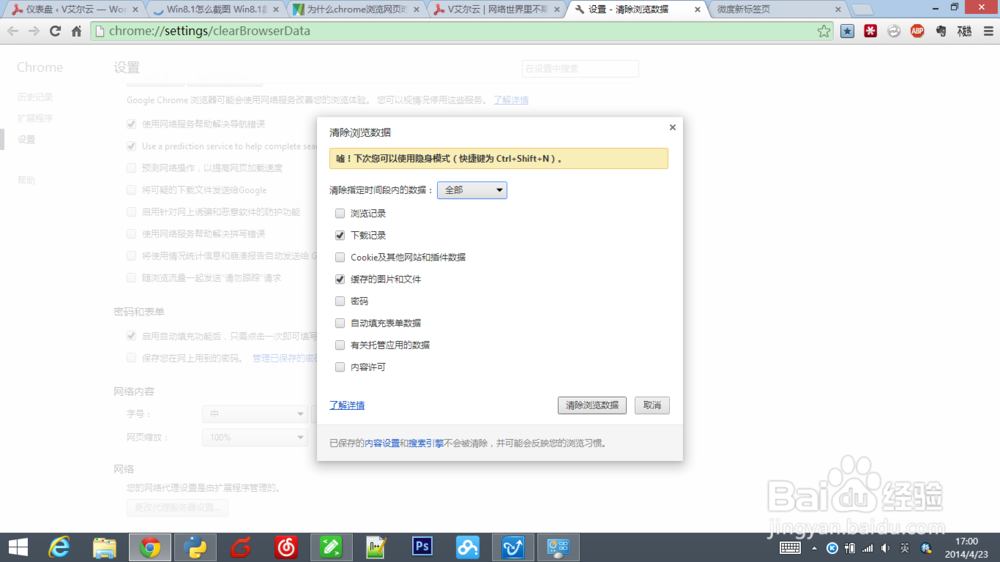Screen dimensions: 1000x562
Task: Reload the current settings page
Action: click(x=55, y=31)
